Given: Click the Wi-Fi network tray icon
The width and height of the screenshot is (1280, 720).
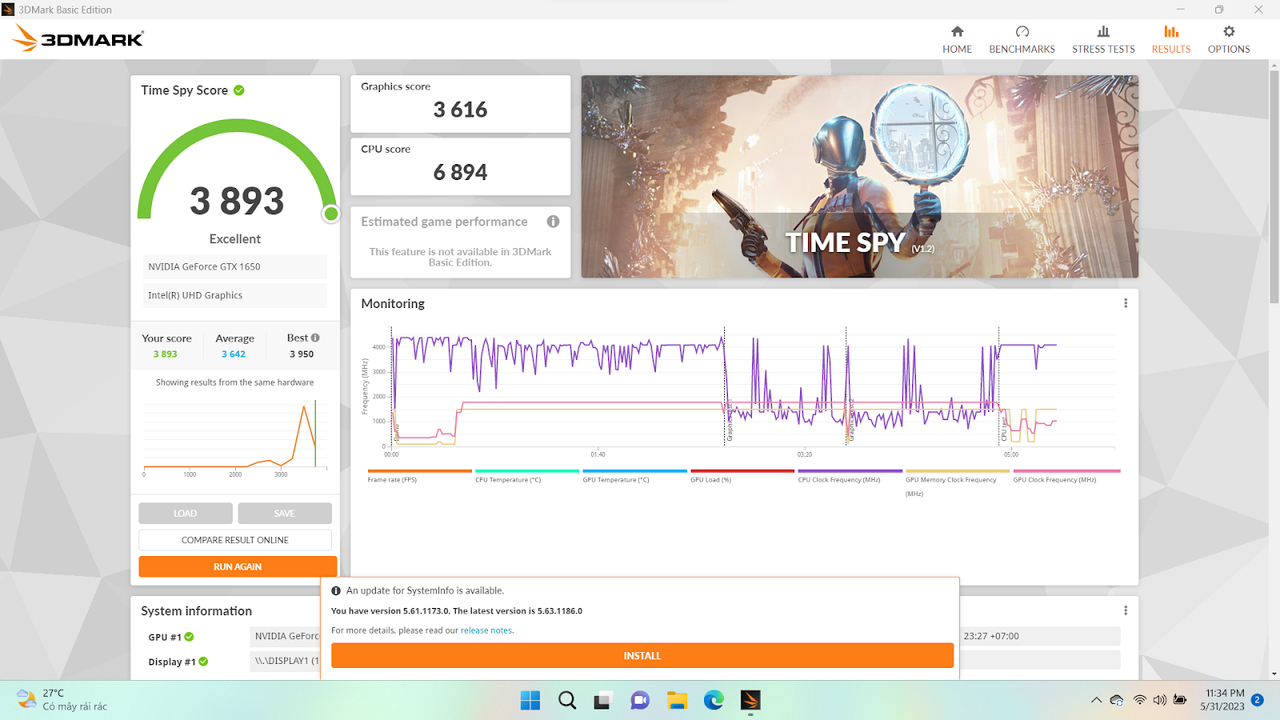Looking at the screenshot, I should 1140,700.
